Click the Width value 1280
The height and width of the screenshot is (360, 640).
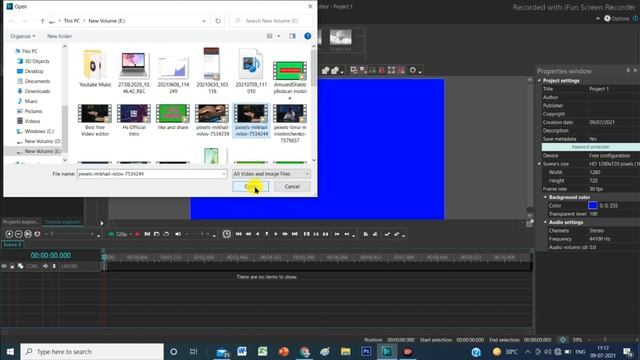[594, 172]
